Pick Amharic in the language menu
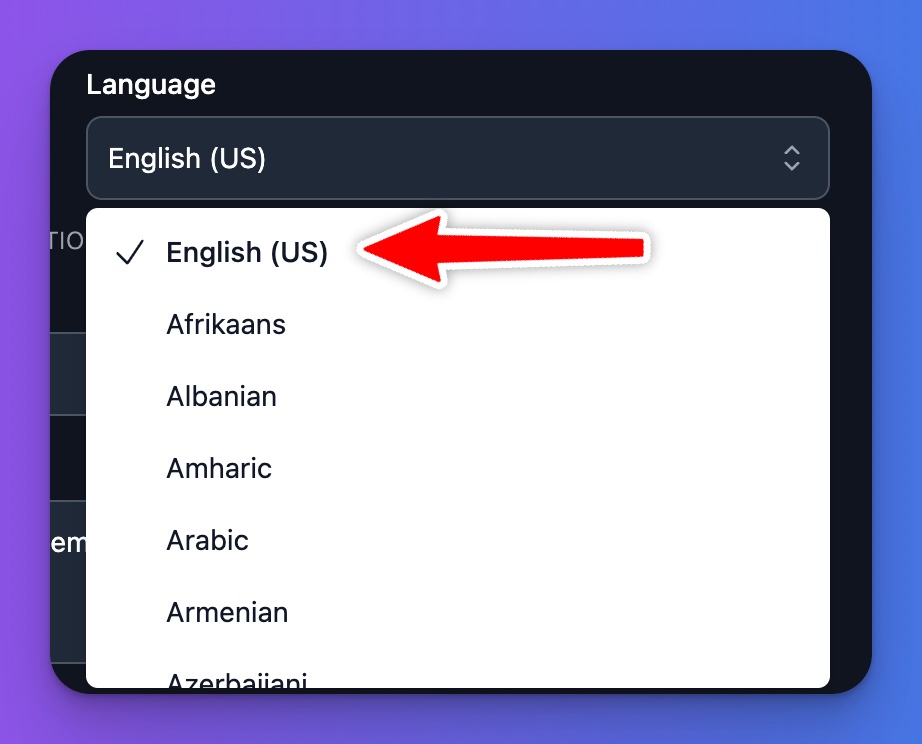 click(x=219, y=468)
